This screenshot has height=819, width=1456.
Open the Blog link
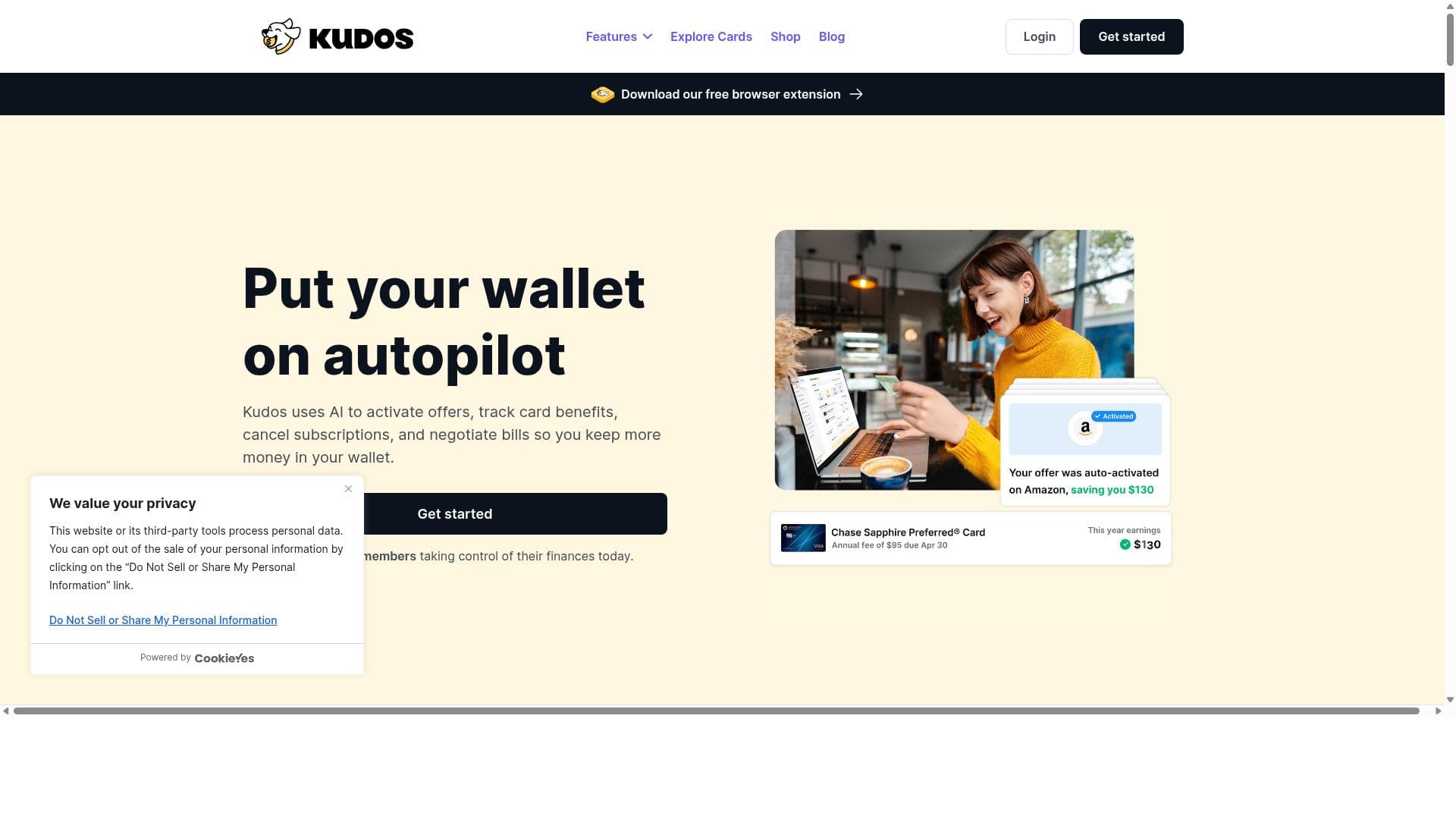832,36
